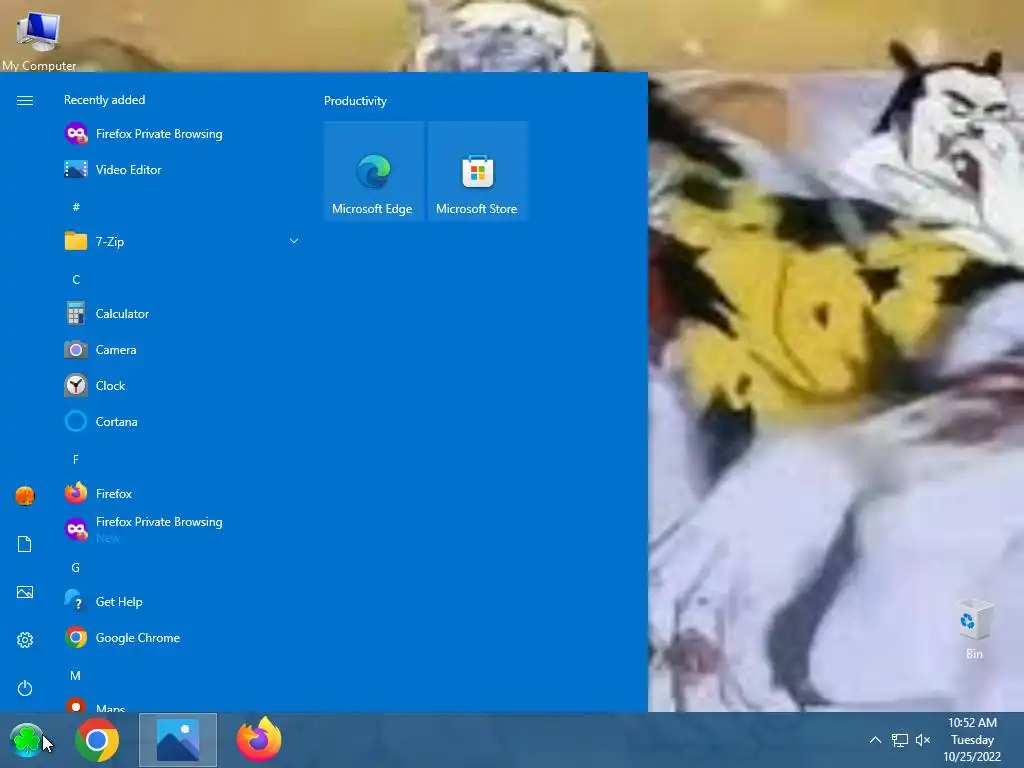Viewport: 1024px width, 768px height.
Task: Open the Pictures sidebar icon
Action: tap(25, 592)
